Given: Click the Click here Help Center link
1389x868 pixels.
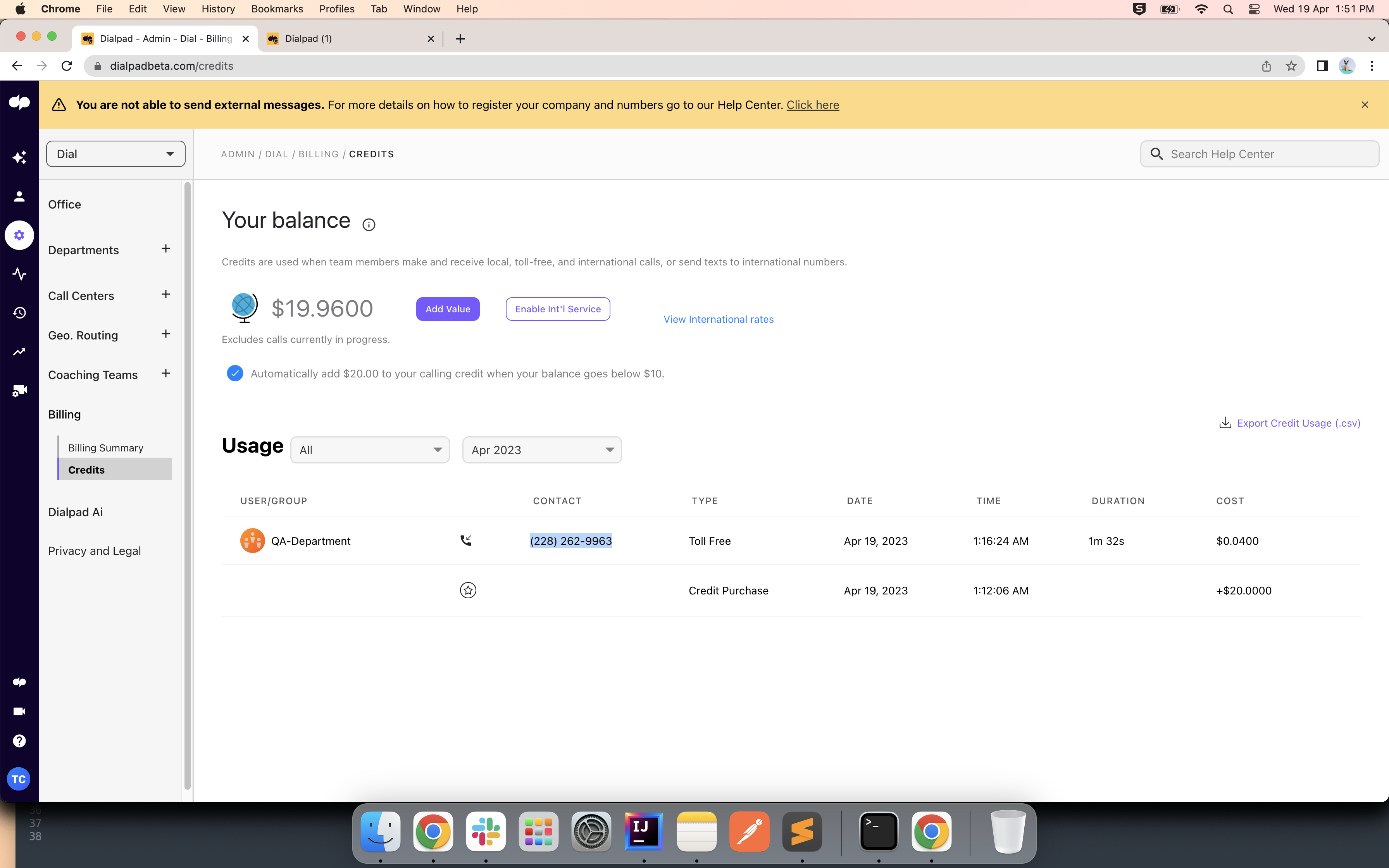Looking at the screenshot, I should click(813, 105).
